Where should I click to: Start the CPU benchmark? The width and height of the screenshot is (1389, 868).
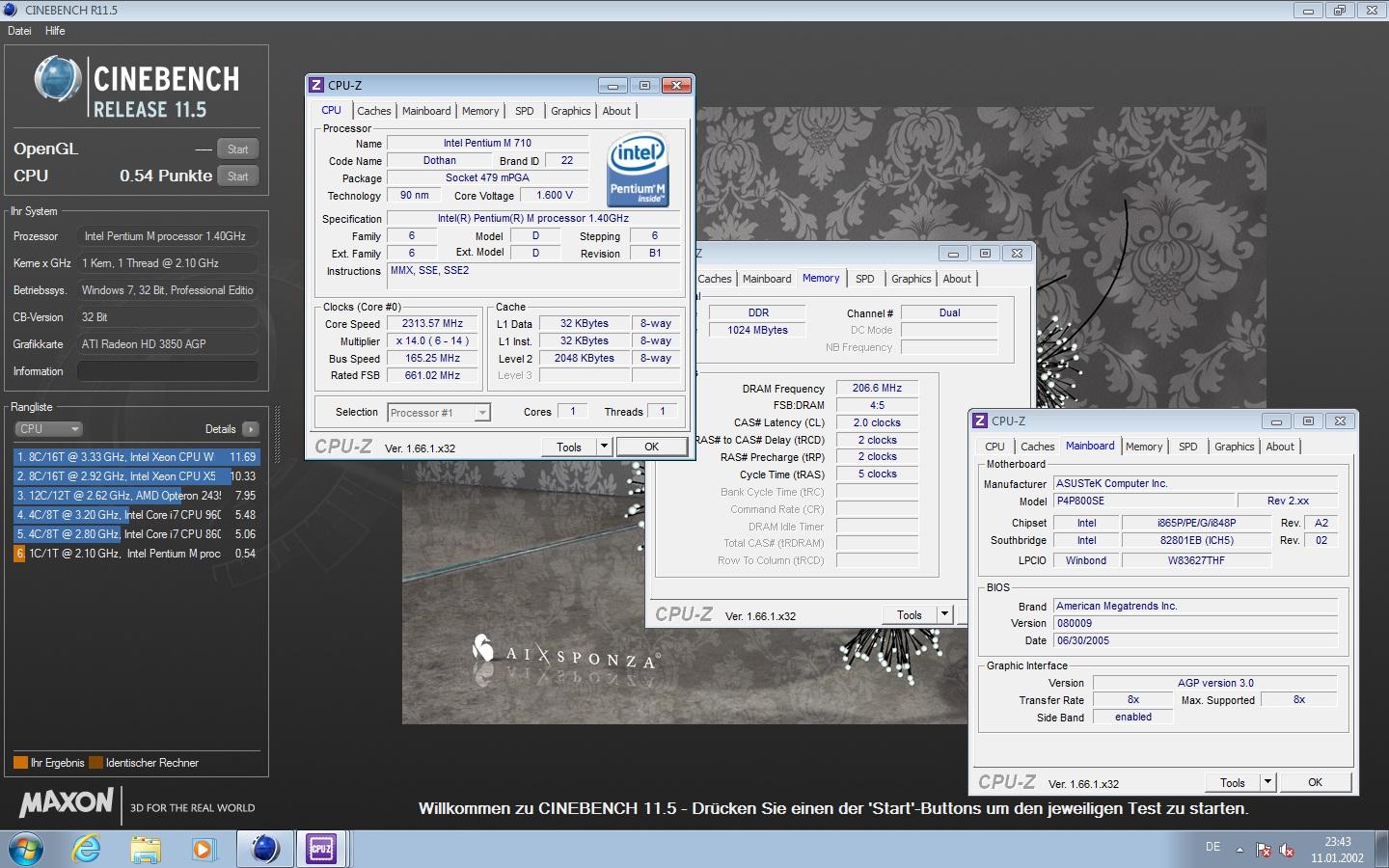click(x=238, y=176)
